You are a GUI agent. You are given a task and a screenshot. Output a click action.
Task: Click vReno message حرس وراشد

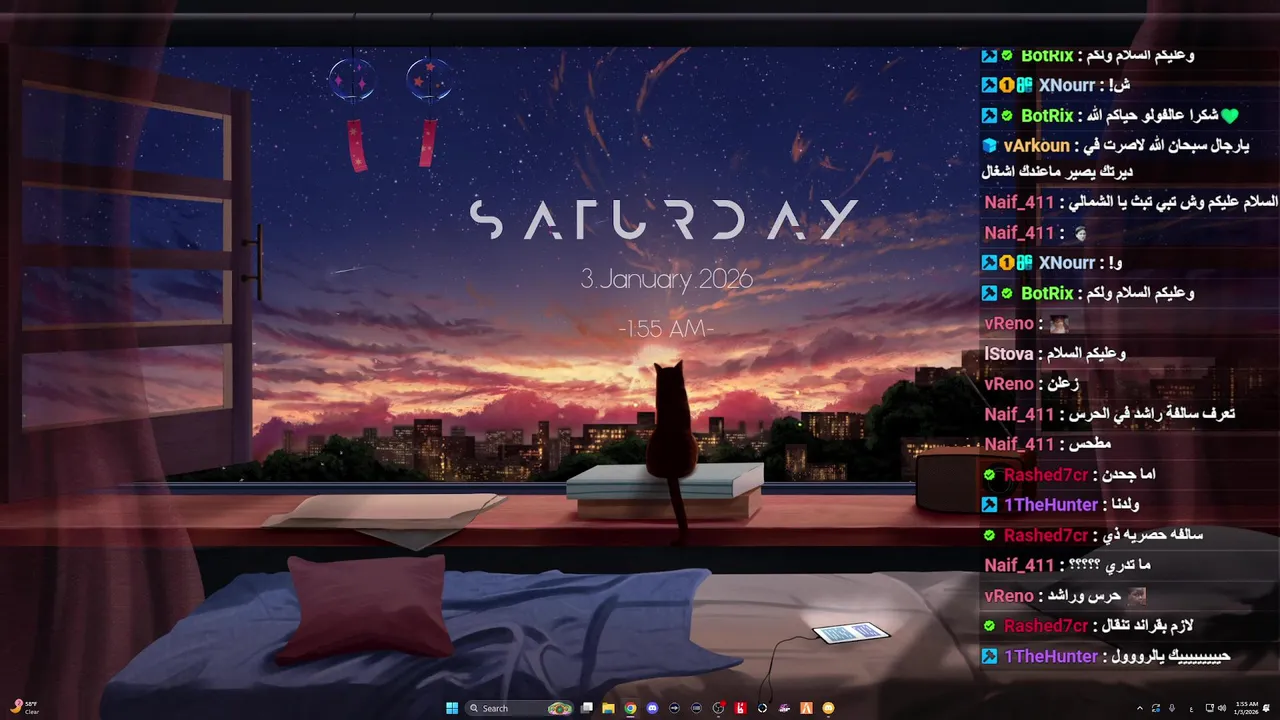[x=1065, y=596]
